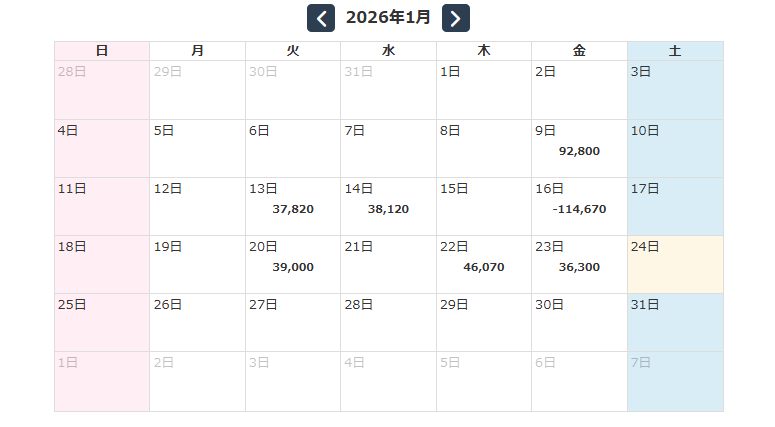Viewport: 775px width, 427px height.
Task: Select the 38,120 amount on the 14th
Action: coord(388,209)
